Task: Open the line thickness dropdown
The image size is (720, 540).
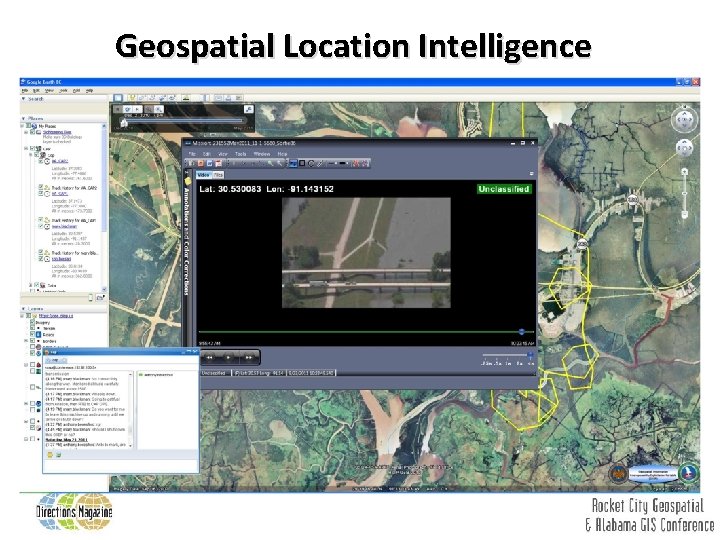Action: (343, 163)
